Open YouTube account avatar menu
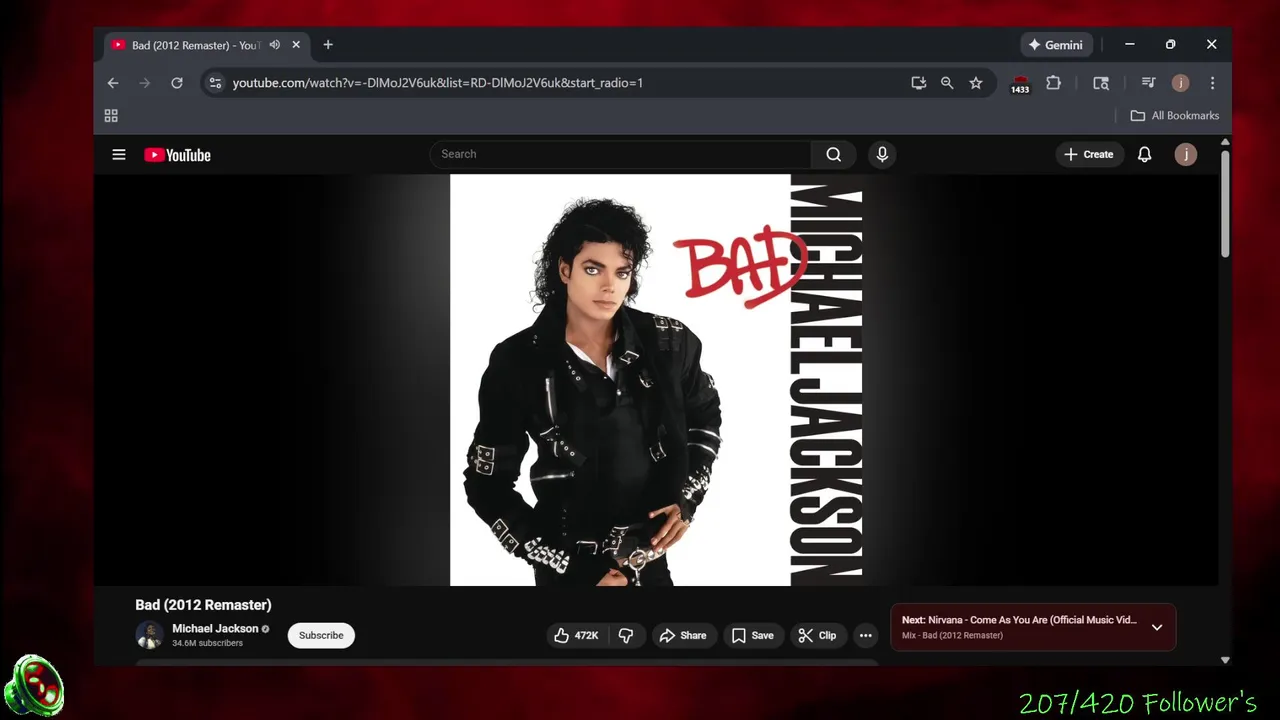This screenshot has width=1280, height=720. click(1185, 154)
